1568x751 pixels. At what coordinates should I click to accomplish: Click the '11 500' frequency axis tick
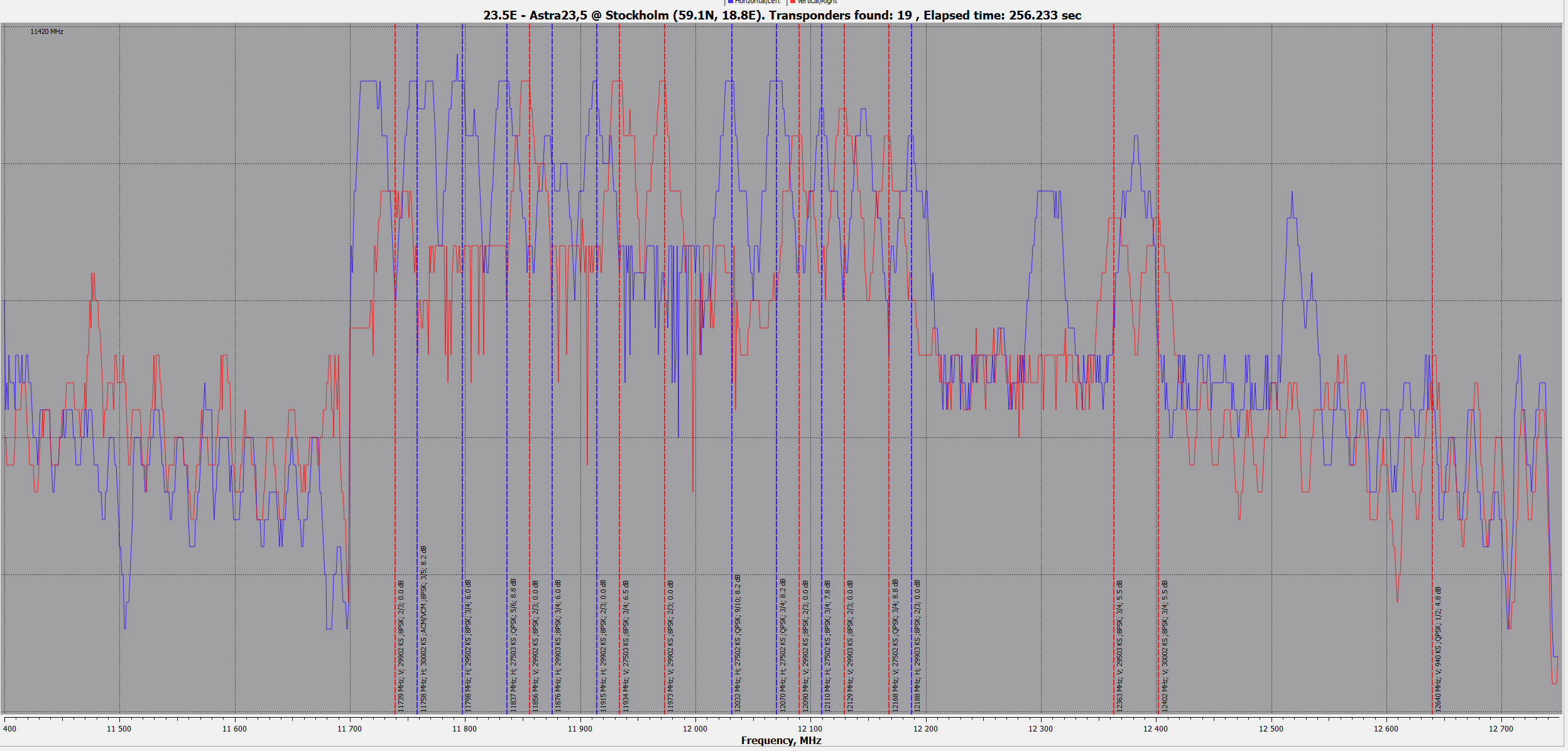click(119, 729)
